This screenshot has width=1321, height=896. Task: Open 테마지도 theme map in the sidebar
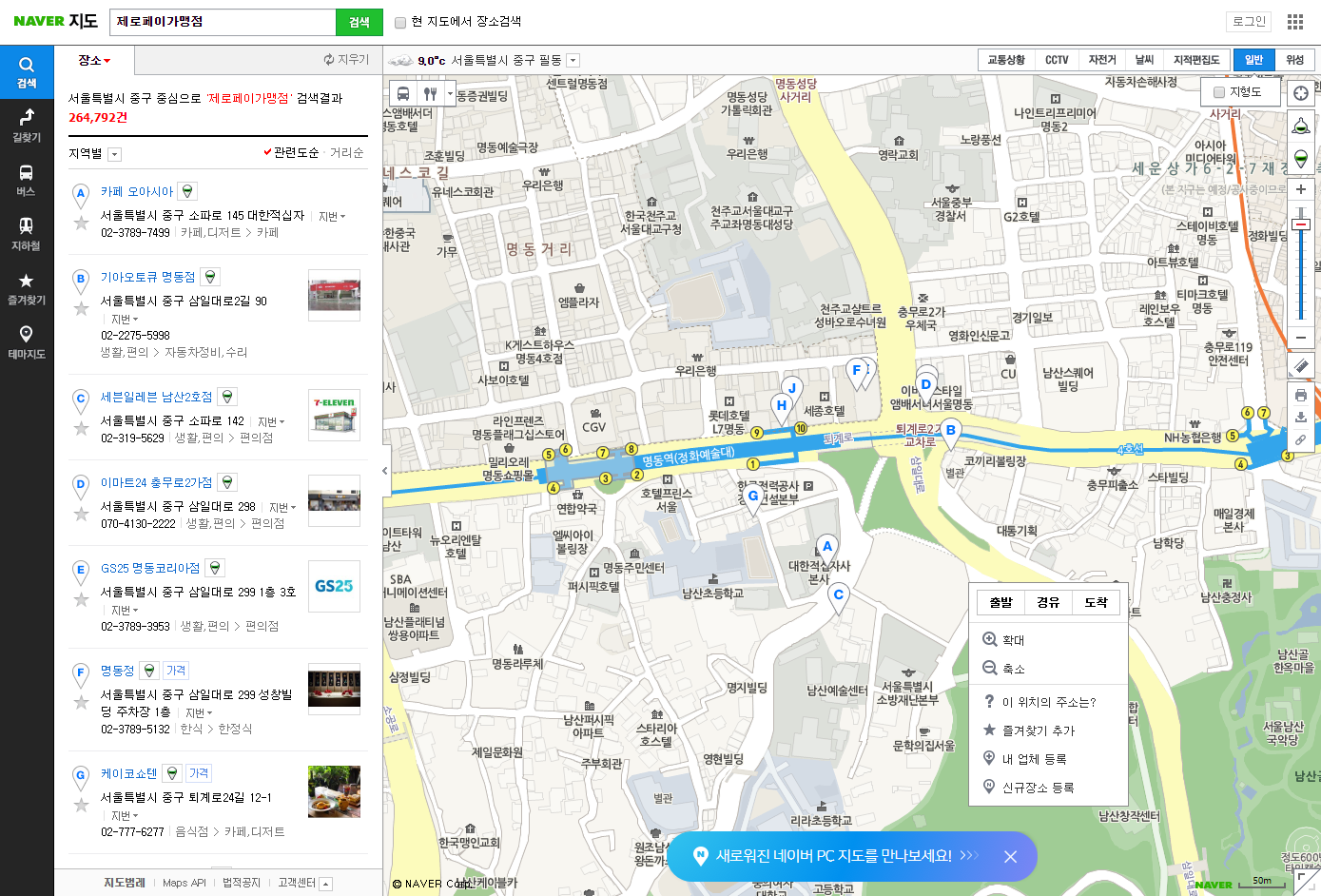point(27,342)
